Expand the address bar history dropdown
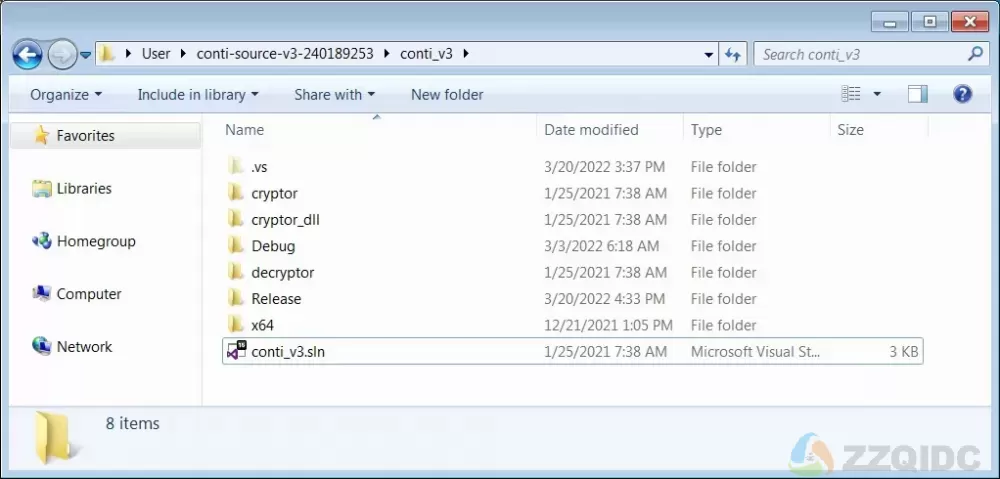 click(x=709, y=55)
